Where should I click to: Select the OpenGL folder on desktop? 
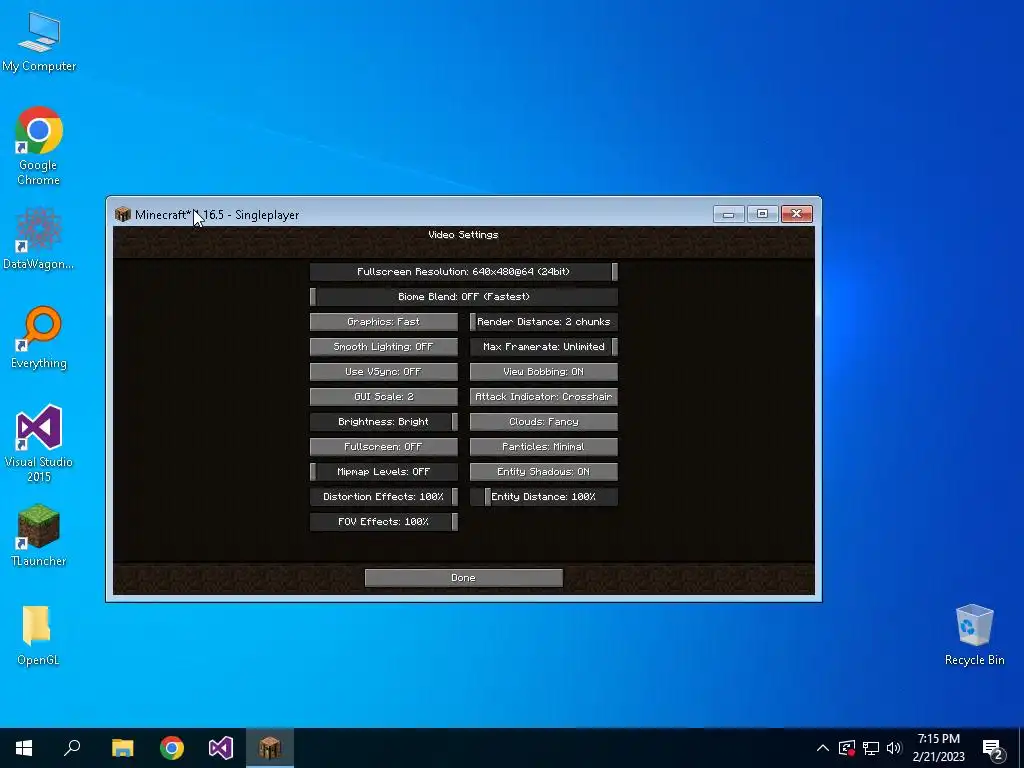(x=38, y=635)
